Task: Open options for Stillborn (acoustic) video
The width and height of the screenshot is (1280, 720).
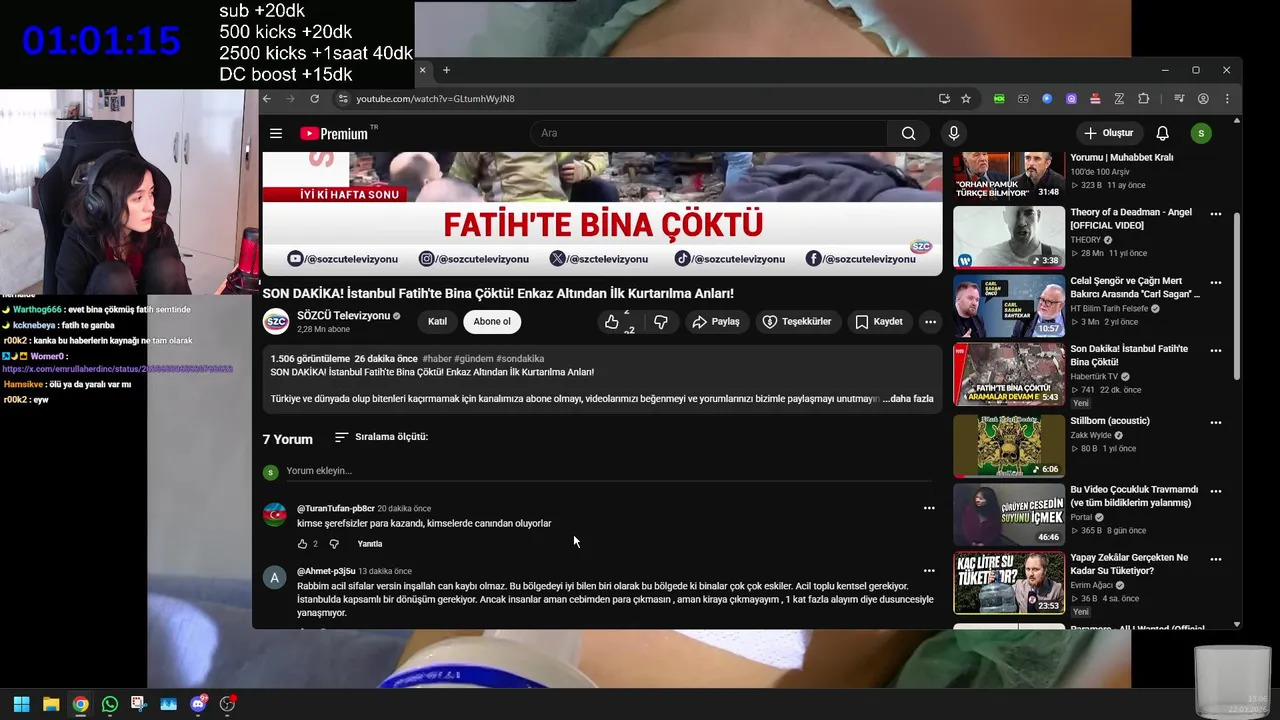Action: [x=1216, y=422]
